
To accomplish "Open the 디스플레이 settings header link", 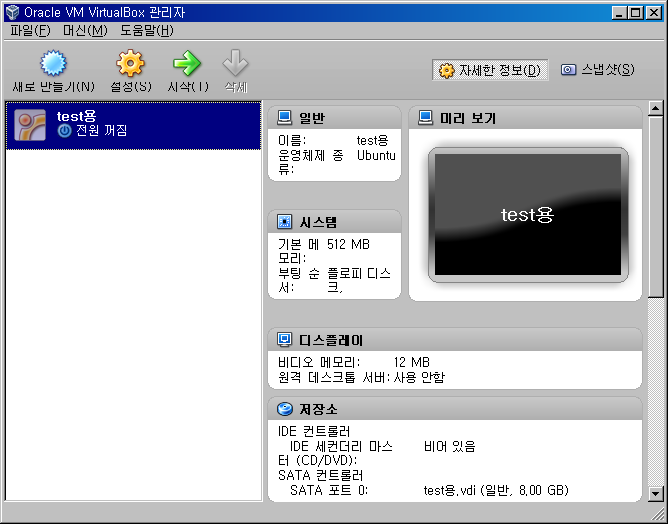I will [x=331, y=340].
